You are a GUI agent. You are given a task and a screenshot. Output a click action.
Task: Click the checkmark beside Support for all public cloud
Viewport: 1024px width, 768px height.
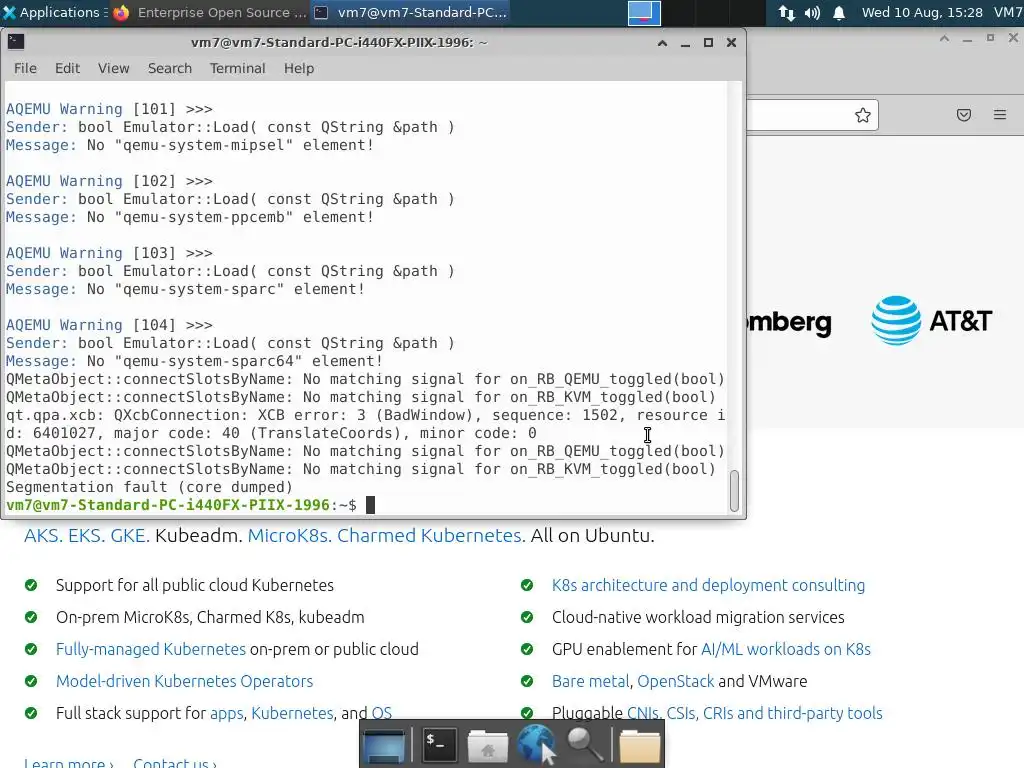coord(31,585)
